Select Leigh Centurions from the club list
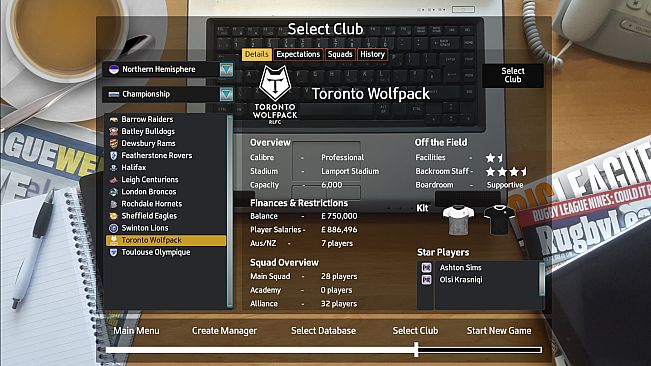The image size is (651, 366). pos(166,180)
